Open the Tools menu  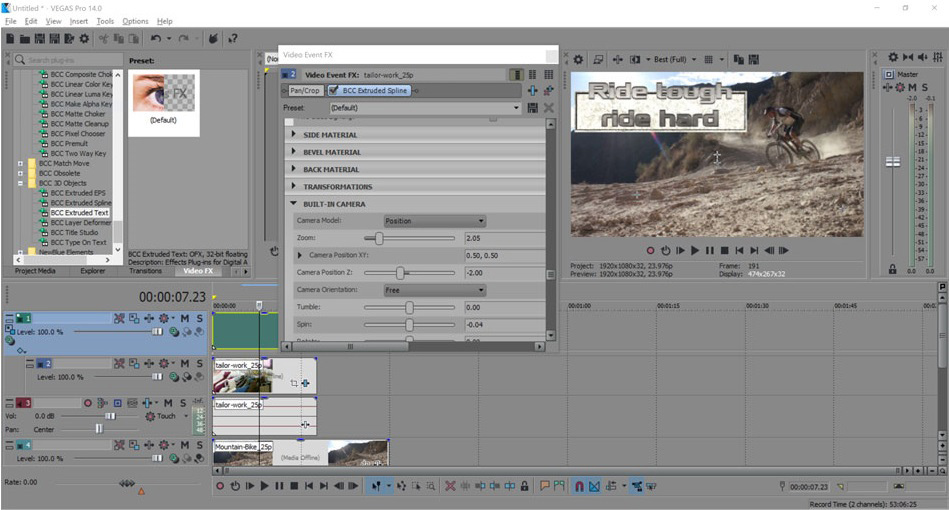[x=105, y=21]
